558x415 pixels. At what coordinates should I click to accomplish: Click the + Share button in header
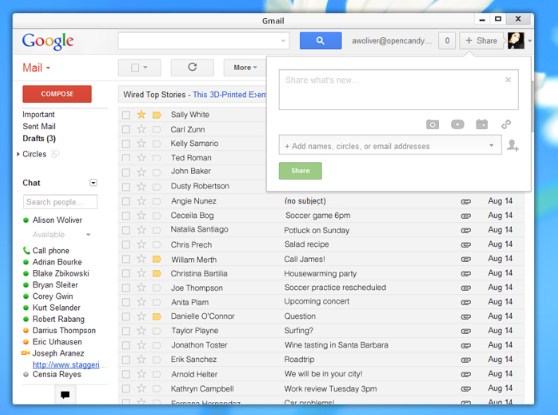481,41
